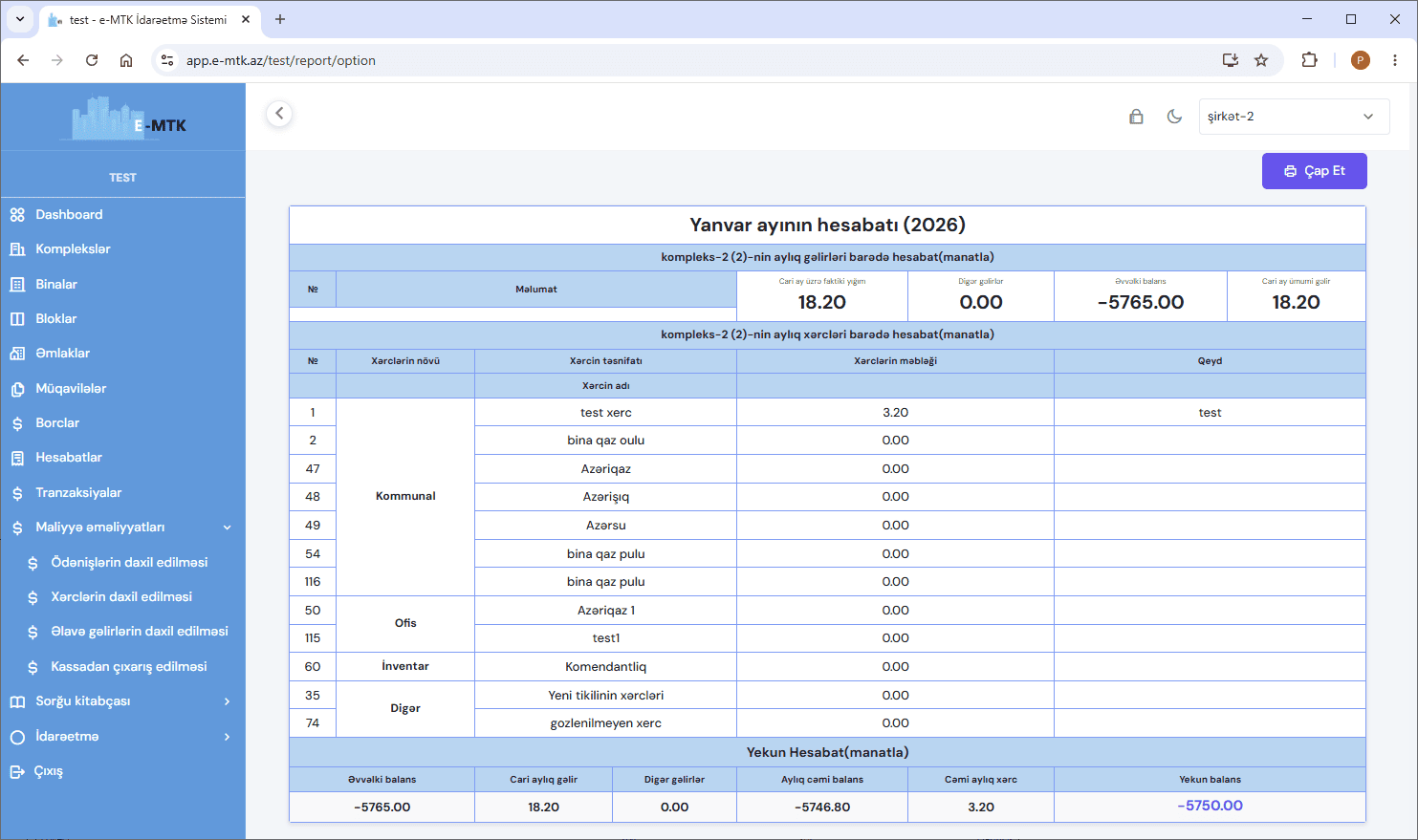Expand the İdarəetmə menu arrow

(x=228, y=737)
